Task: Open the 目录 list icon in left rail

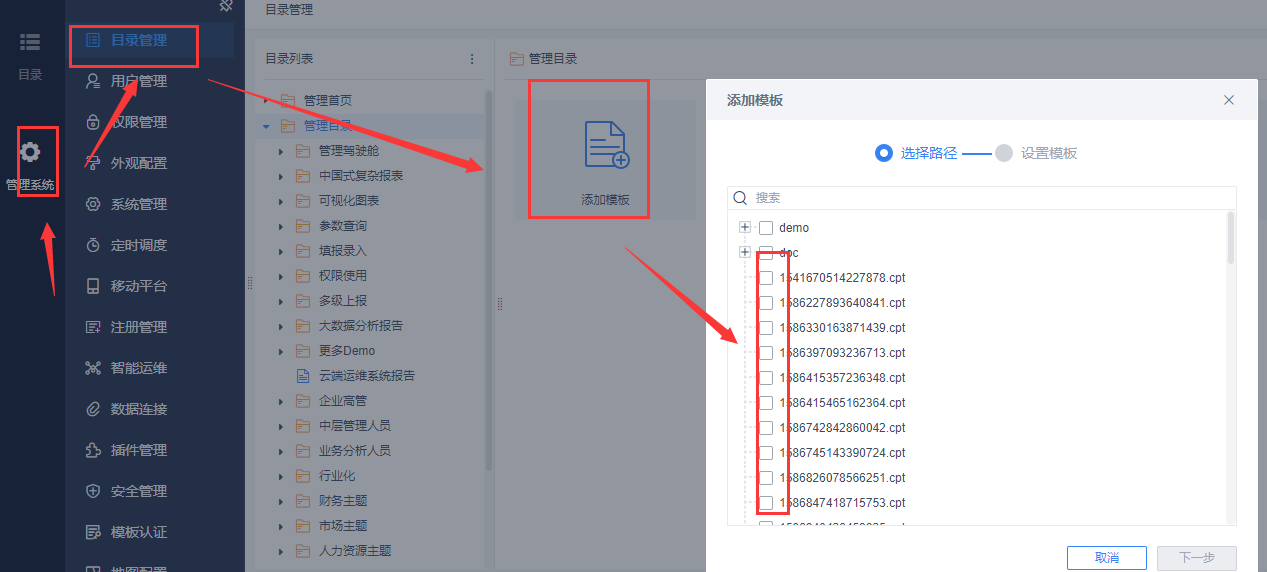Action: 30,42
